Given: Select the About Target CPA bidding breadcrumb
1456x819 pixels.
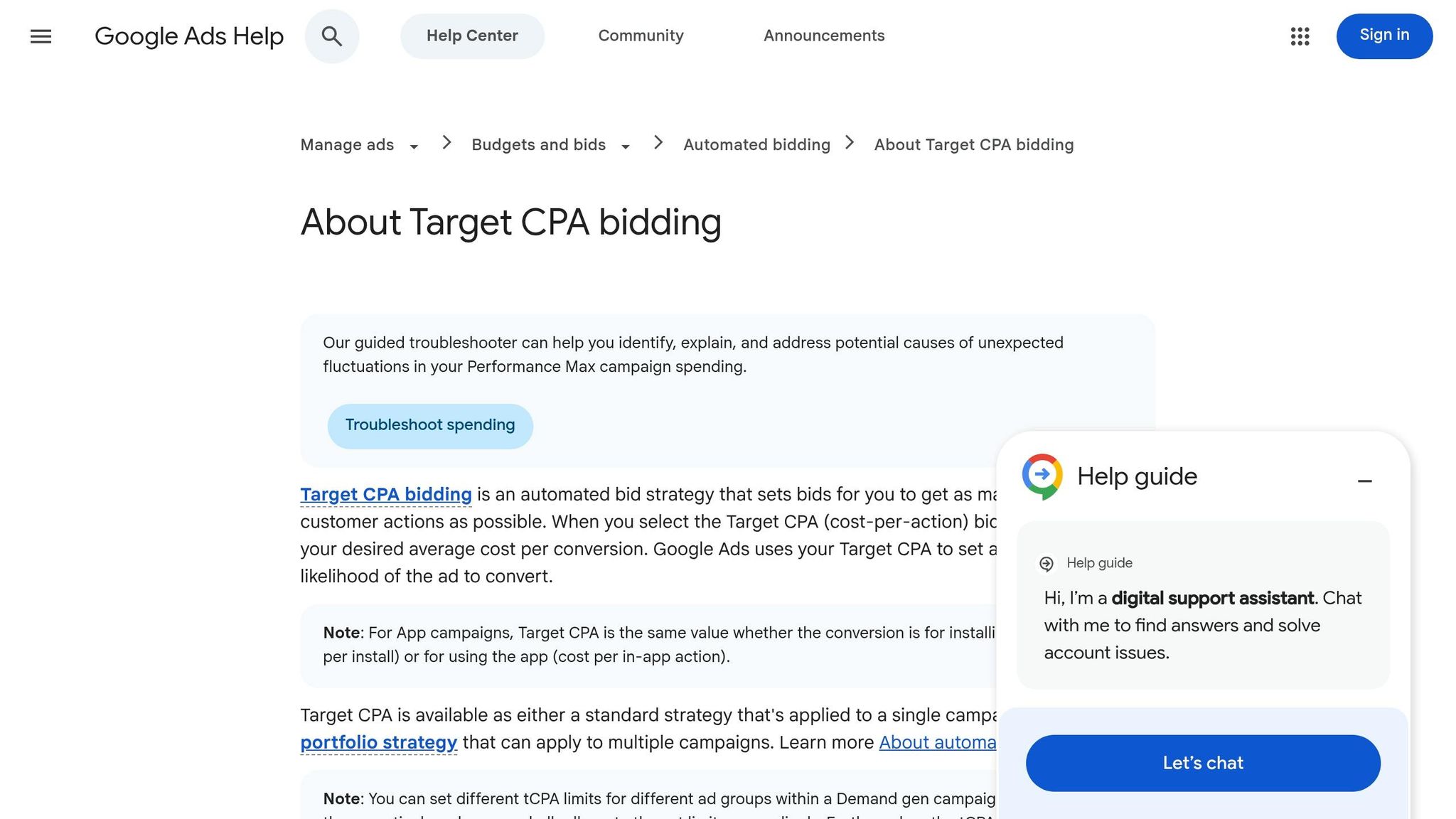Looking at the screenshot, I should pyautogui.click(x=973, y=144).
